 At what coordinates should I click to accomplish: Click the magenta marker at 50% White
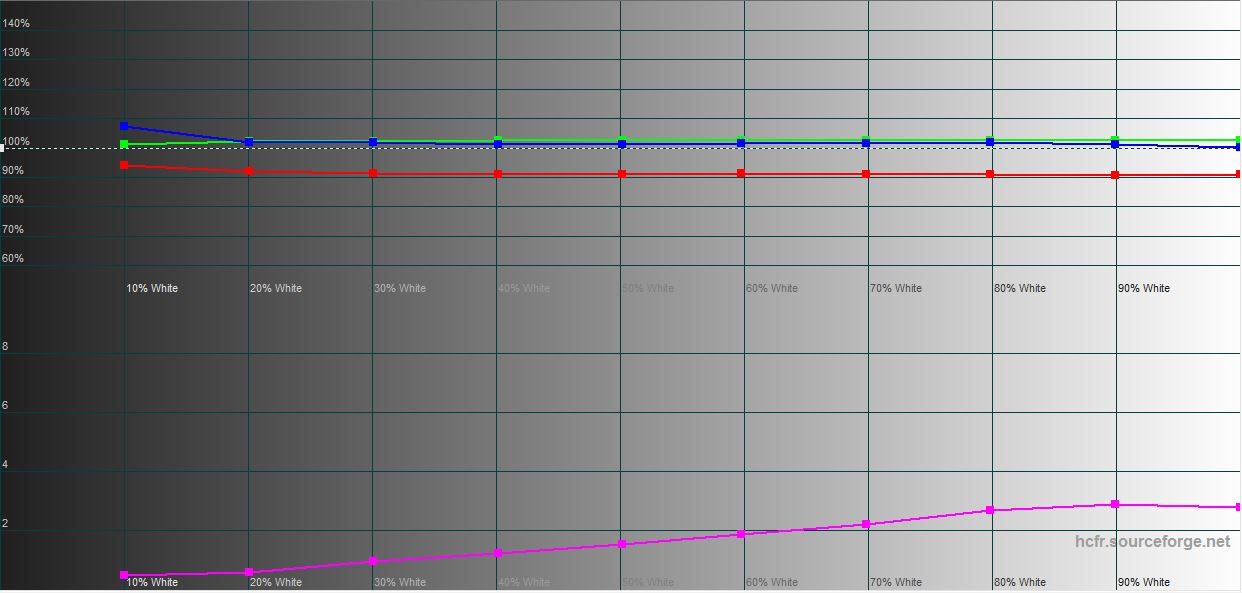tap(622, 544)
